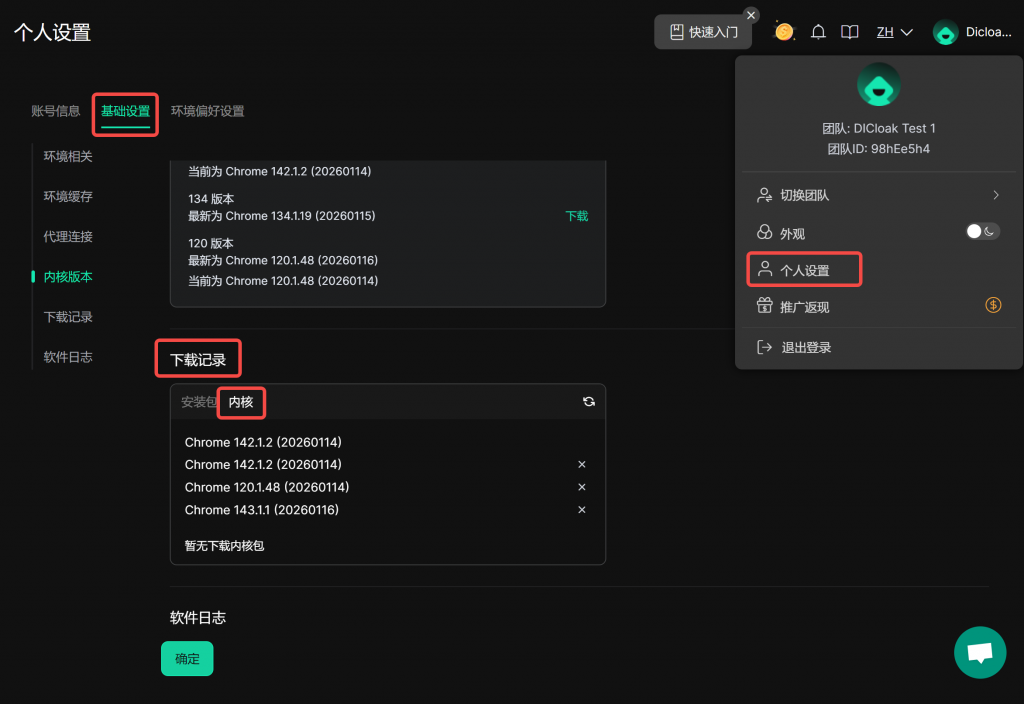Select 退出登录 to log out
The width and height of the screenshot is (1024, 704).
(806, 347)
